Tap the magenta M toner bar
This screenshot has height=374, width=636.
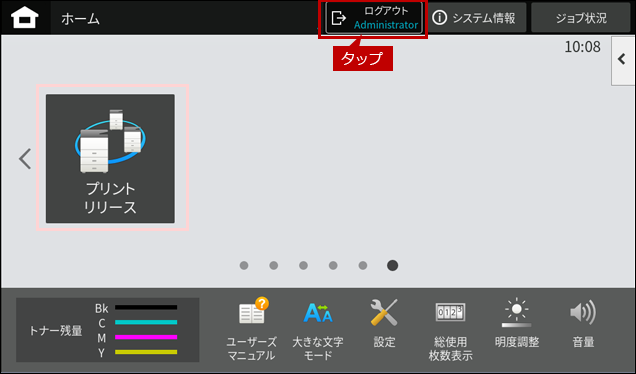pos(146,337)
